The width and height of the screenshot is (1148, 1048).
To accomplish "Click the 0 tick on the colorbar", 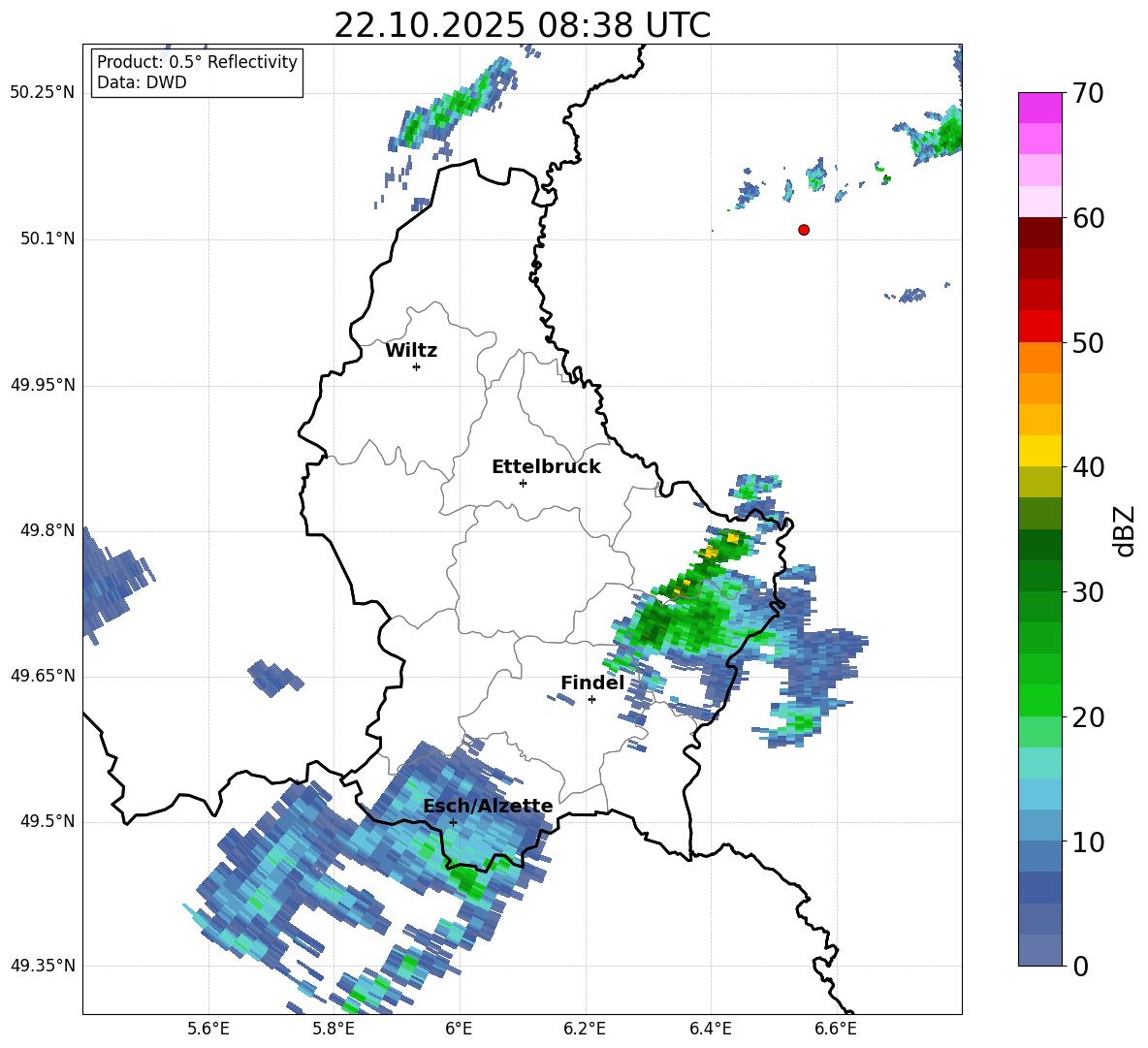I will (1080, 967).
